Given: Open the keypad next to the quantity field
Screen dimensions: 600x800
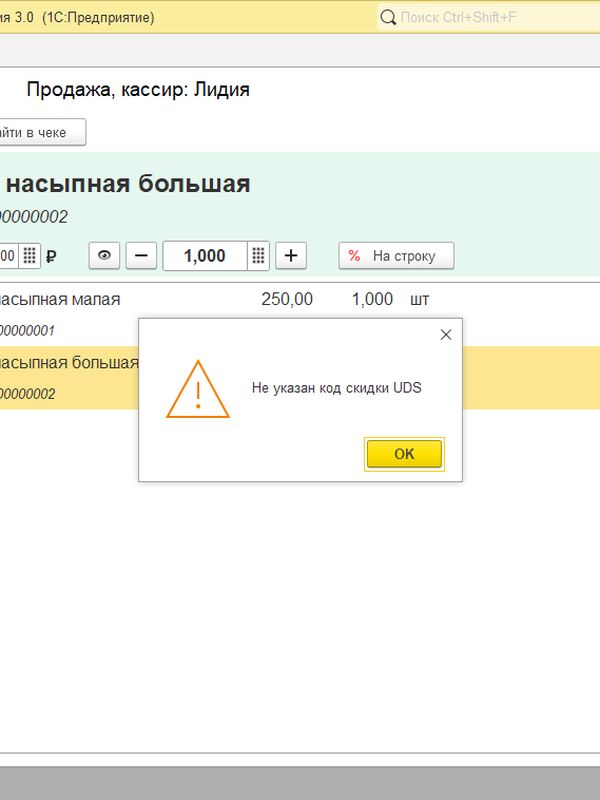Looking at the screenshot, I should 259,256.
